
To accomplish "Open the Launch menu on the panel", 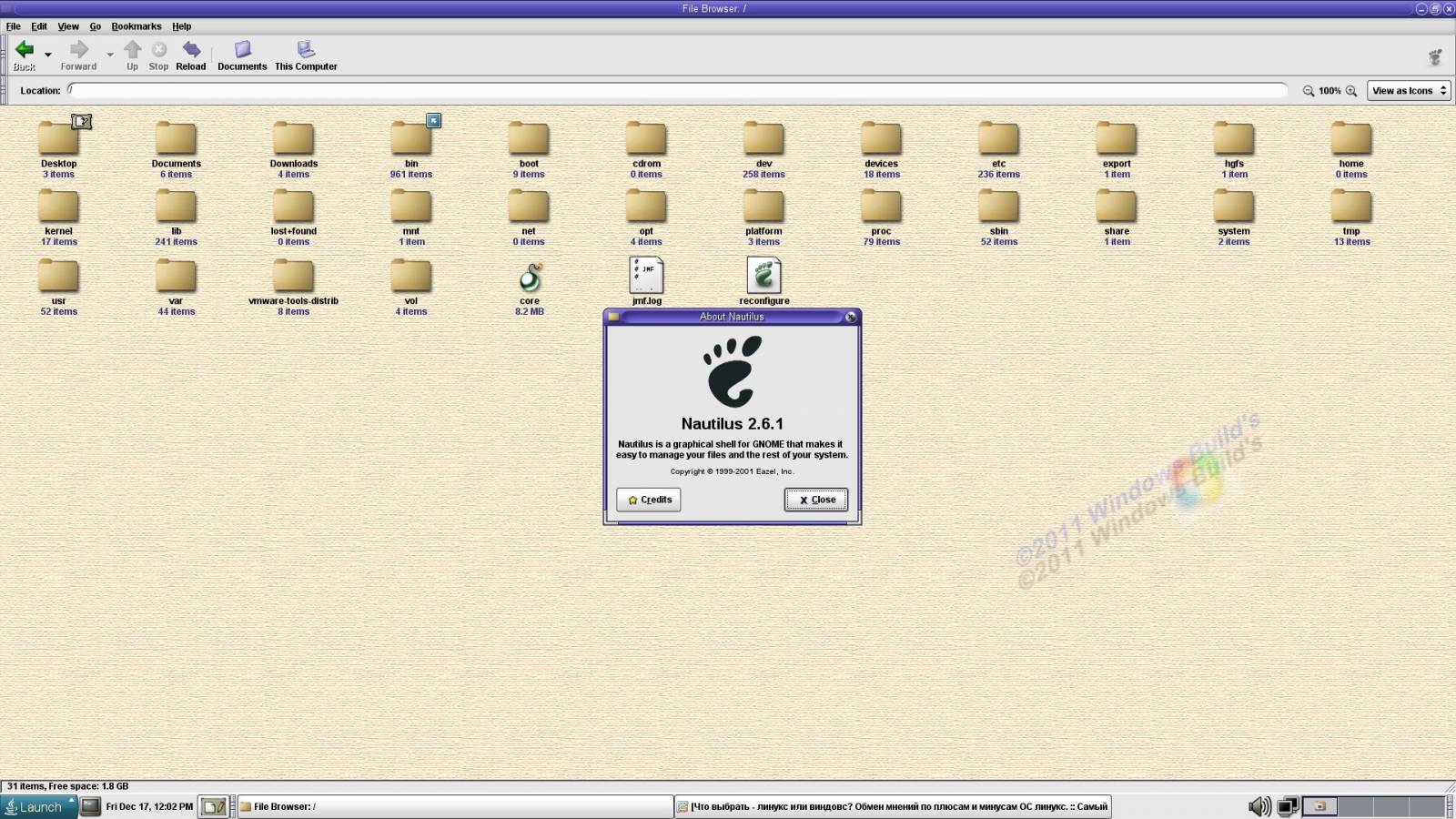I will (38, 806).
